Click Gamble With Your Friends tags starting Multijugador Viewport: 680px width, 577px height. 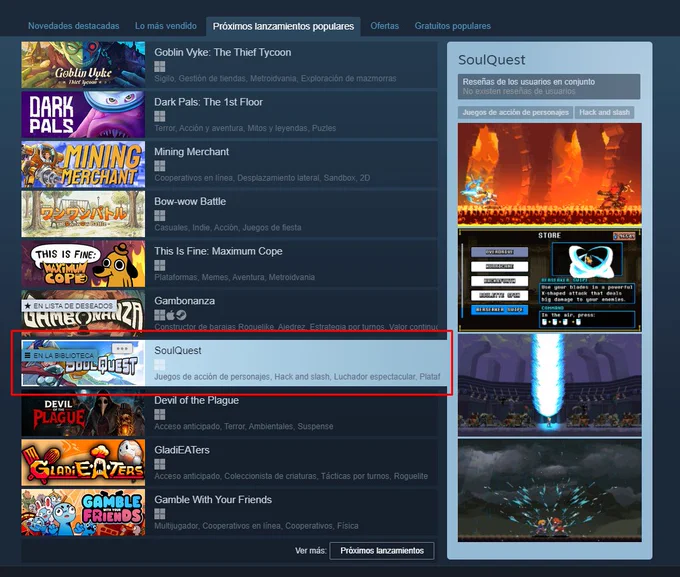coord(256,526)
